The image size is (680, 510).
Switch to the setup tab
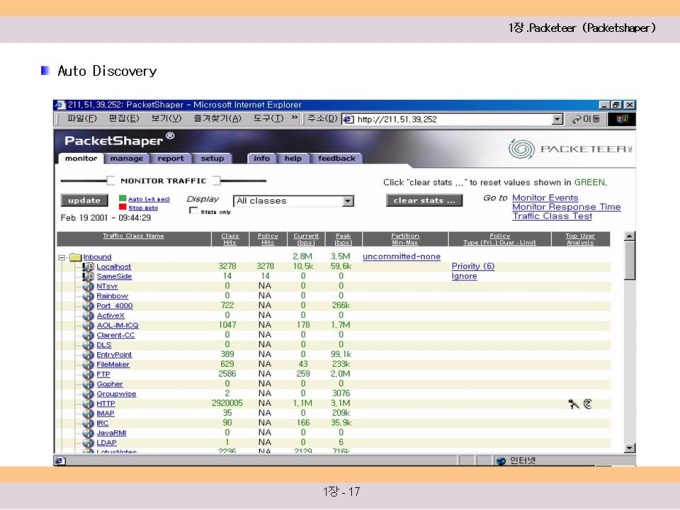tap(212, 159)
